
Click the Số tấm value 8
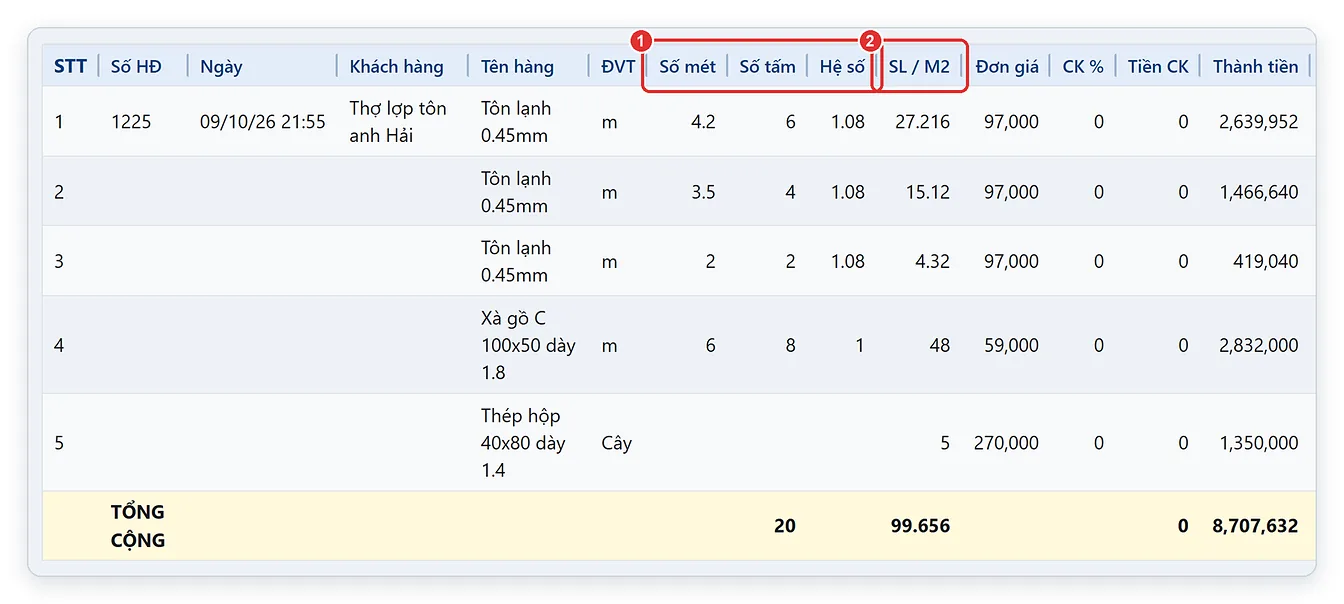pyautogui.click(x=791, y=346)
